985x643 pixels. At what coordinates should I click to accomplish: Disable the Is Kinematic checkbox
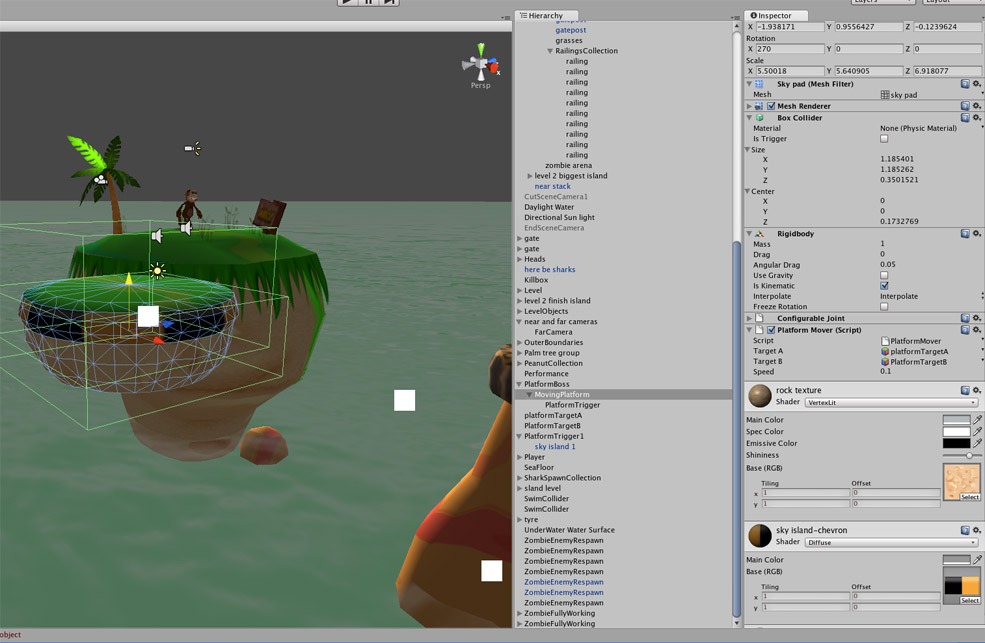tap(884, 286)
